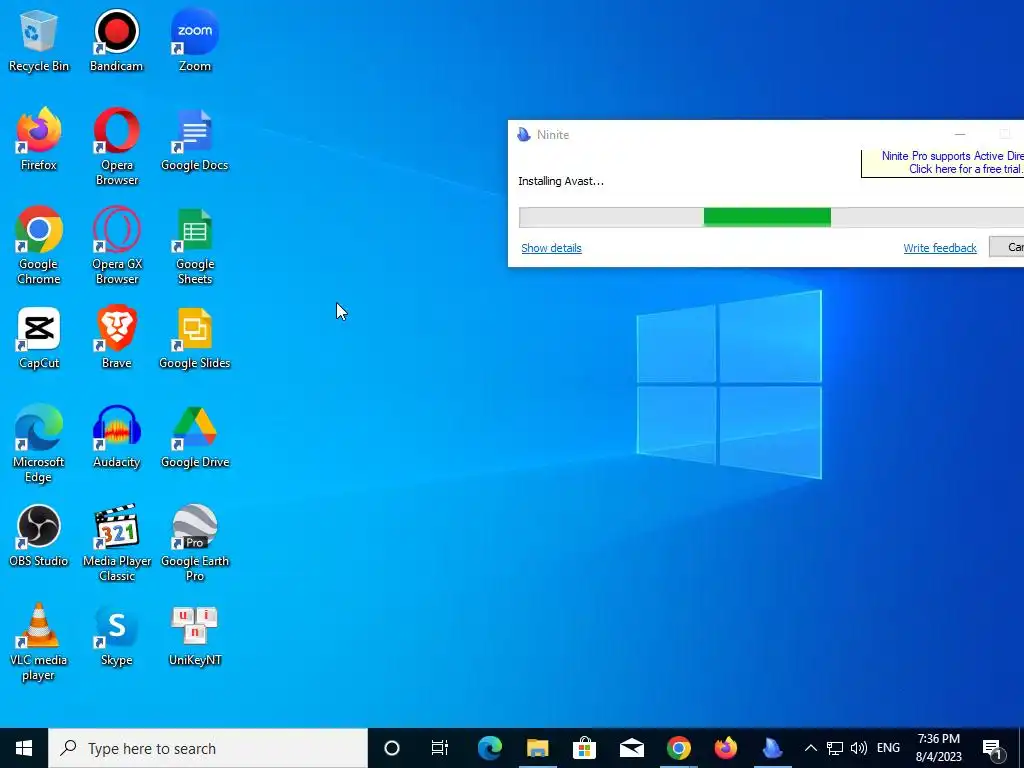Open File Explorer from the taskbar
This screenshot has width=1024, height=768.
coord(537,748)
